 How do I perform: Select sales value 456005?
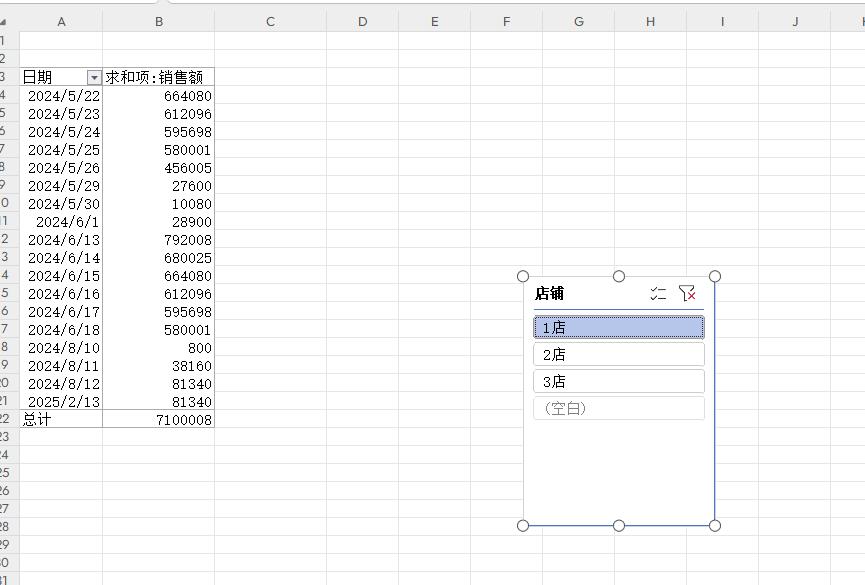159,168
